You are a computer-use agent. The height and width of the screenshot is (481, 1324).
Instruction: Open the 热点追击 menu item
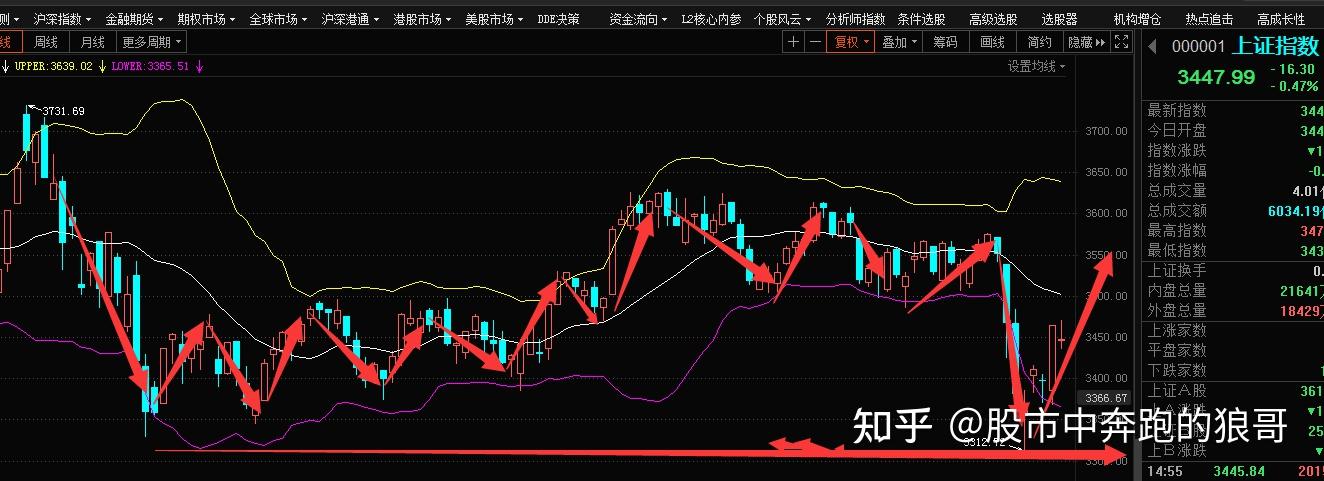(x=1209, y=19)
